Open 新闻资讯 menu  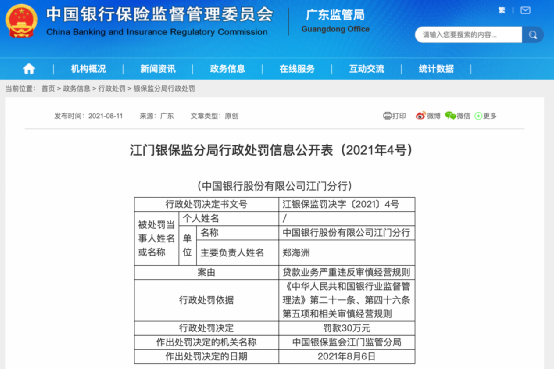(x=158, y=69)
